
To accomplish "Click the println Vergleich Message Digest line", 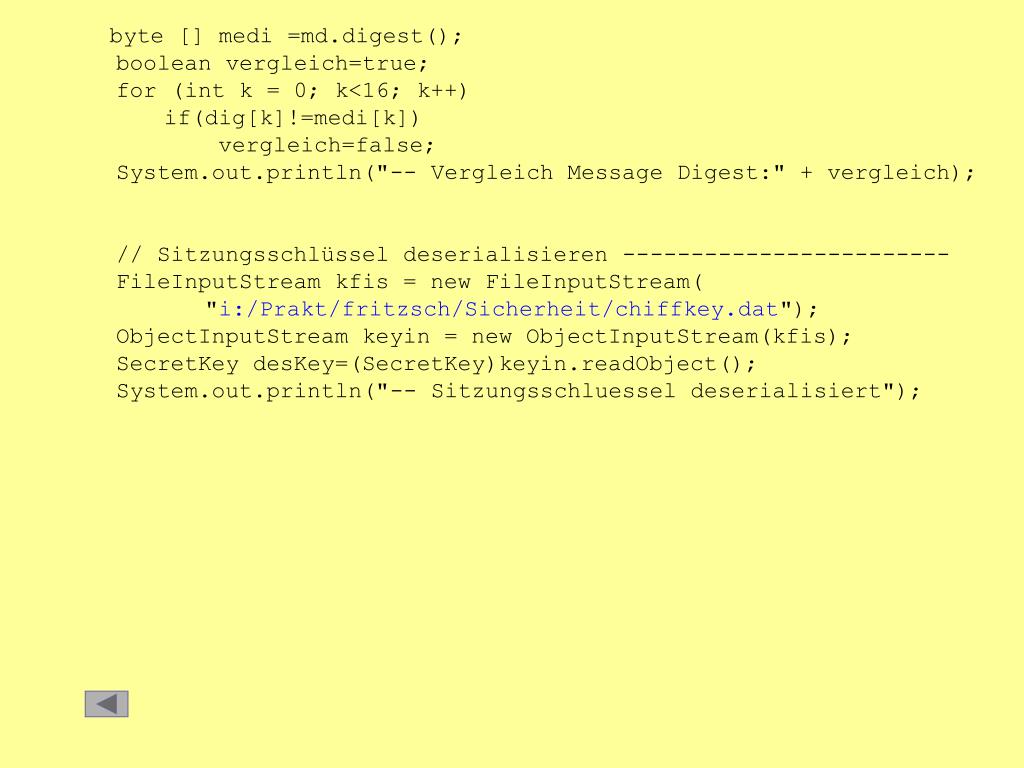I will pos(545,173).
